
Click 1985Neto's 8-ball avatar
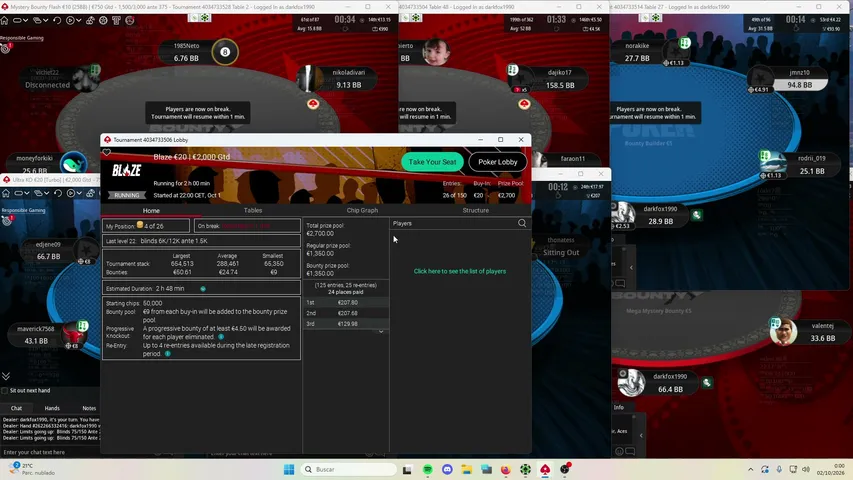point(225,52)
